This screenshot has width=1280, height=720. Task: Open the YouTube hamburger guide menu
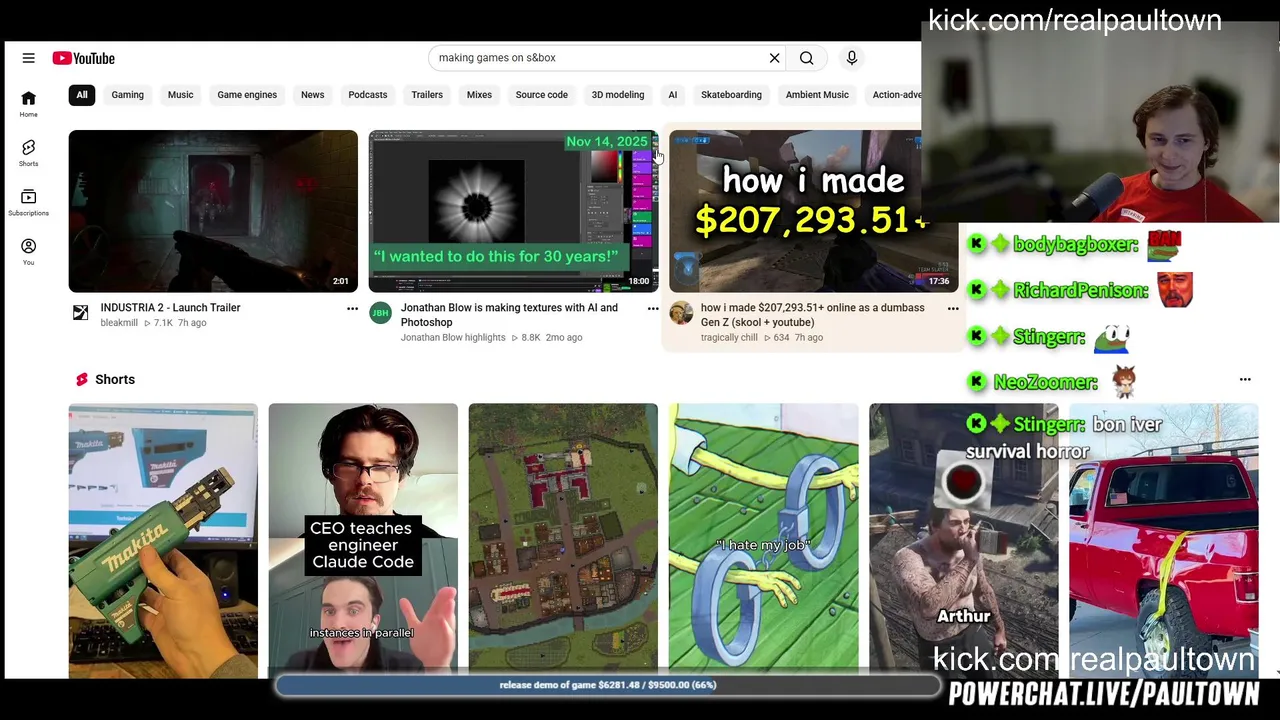[29, 58]
